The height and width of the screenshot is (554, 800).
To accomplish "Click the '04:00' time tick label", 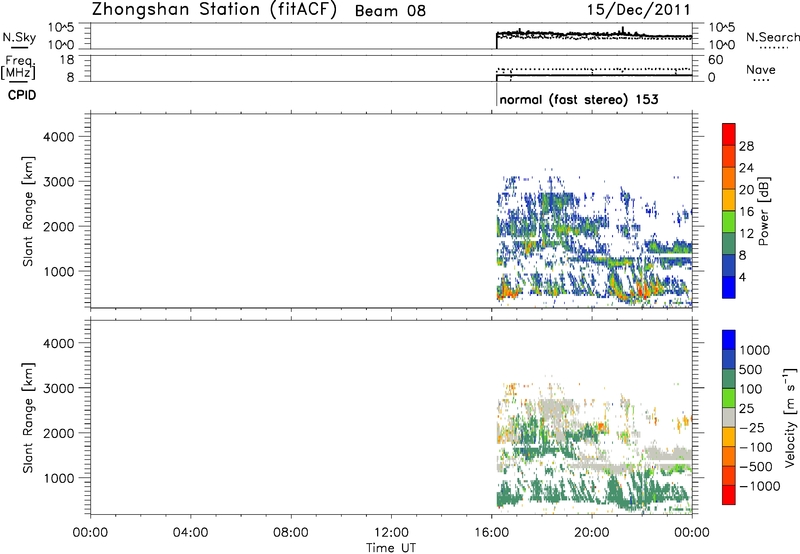I will pos(190,533).
